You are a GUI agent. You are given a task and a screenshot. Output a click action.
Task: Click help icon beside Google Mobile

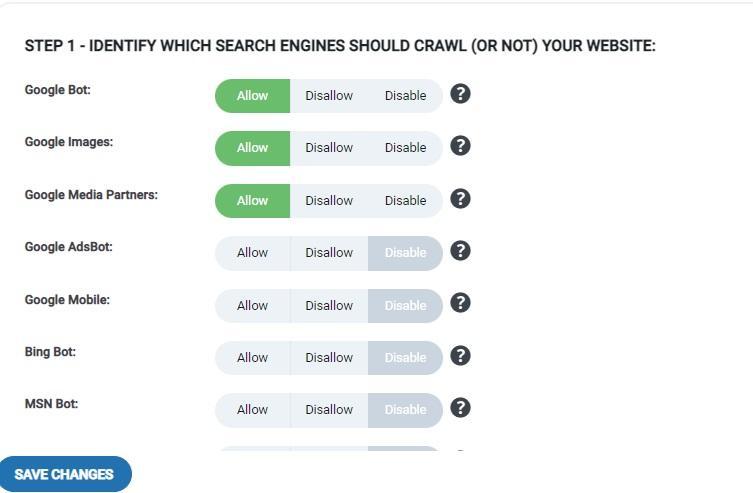pyautogui.click(x=460, y=303)
